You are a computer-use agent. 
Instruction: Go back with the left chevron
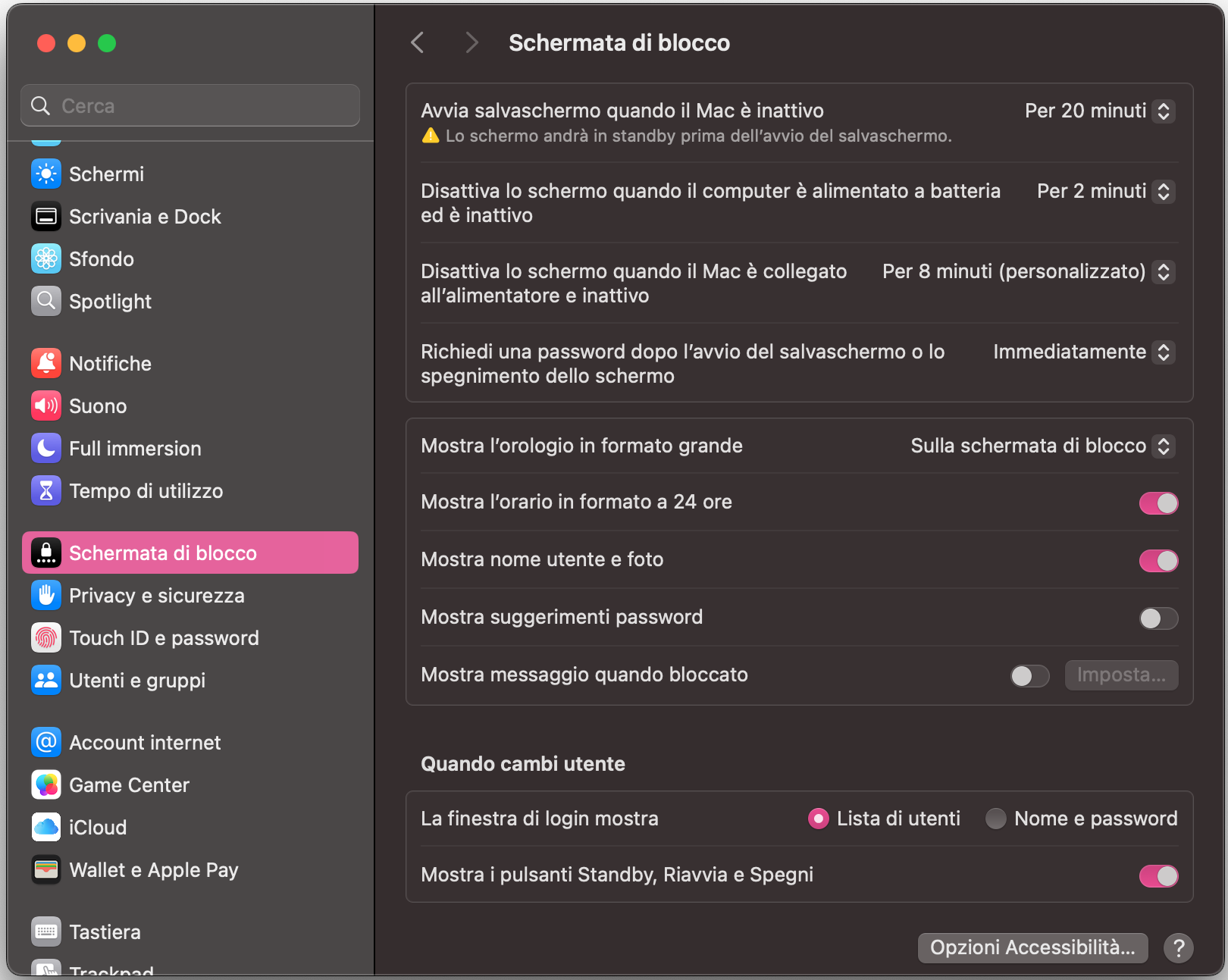tap(417, 42)
